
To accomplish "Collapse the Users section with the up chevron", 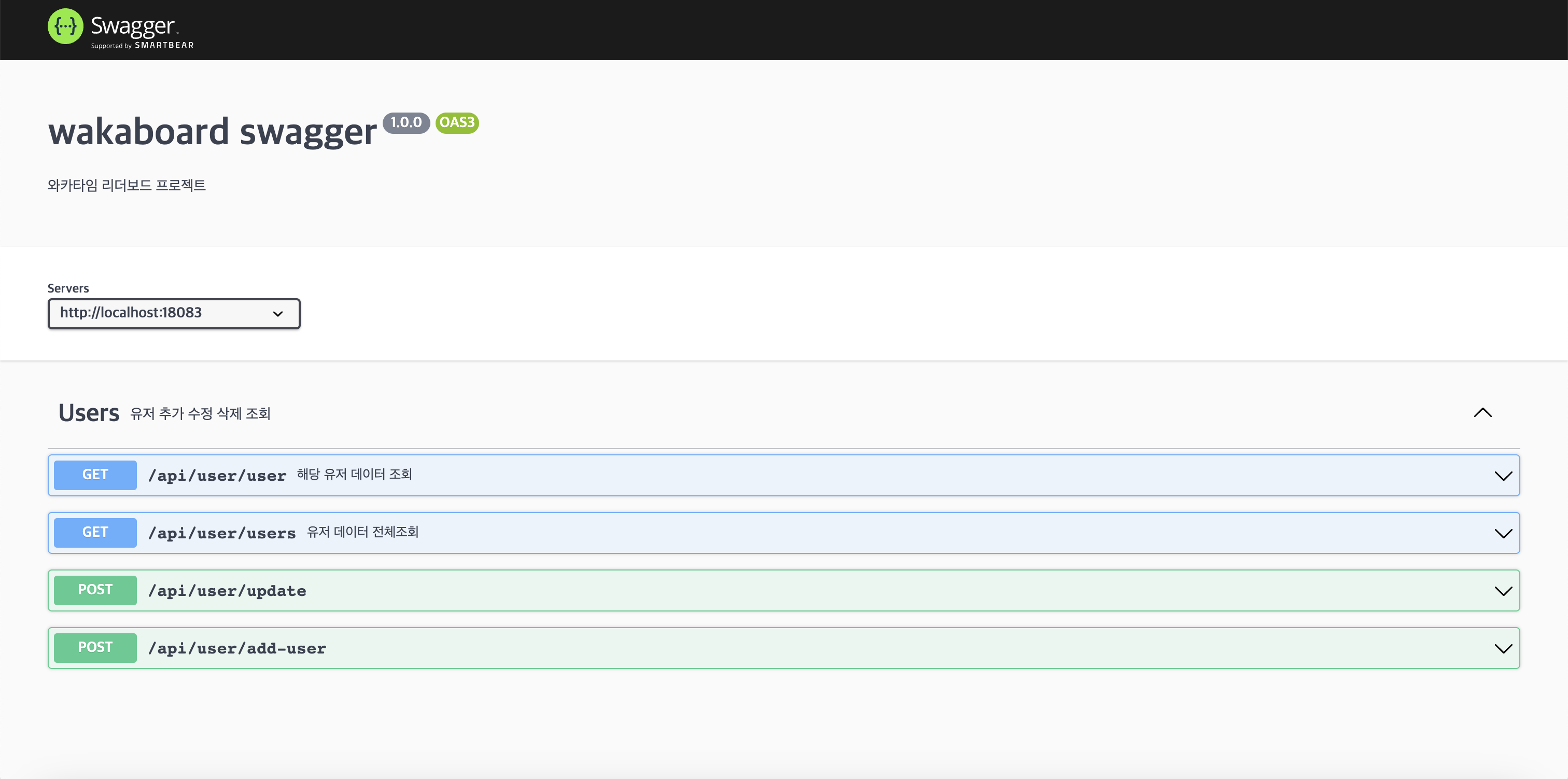I will tap(1482, 413).
